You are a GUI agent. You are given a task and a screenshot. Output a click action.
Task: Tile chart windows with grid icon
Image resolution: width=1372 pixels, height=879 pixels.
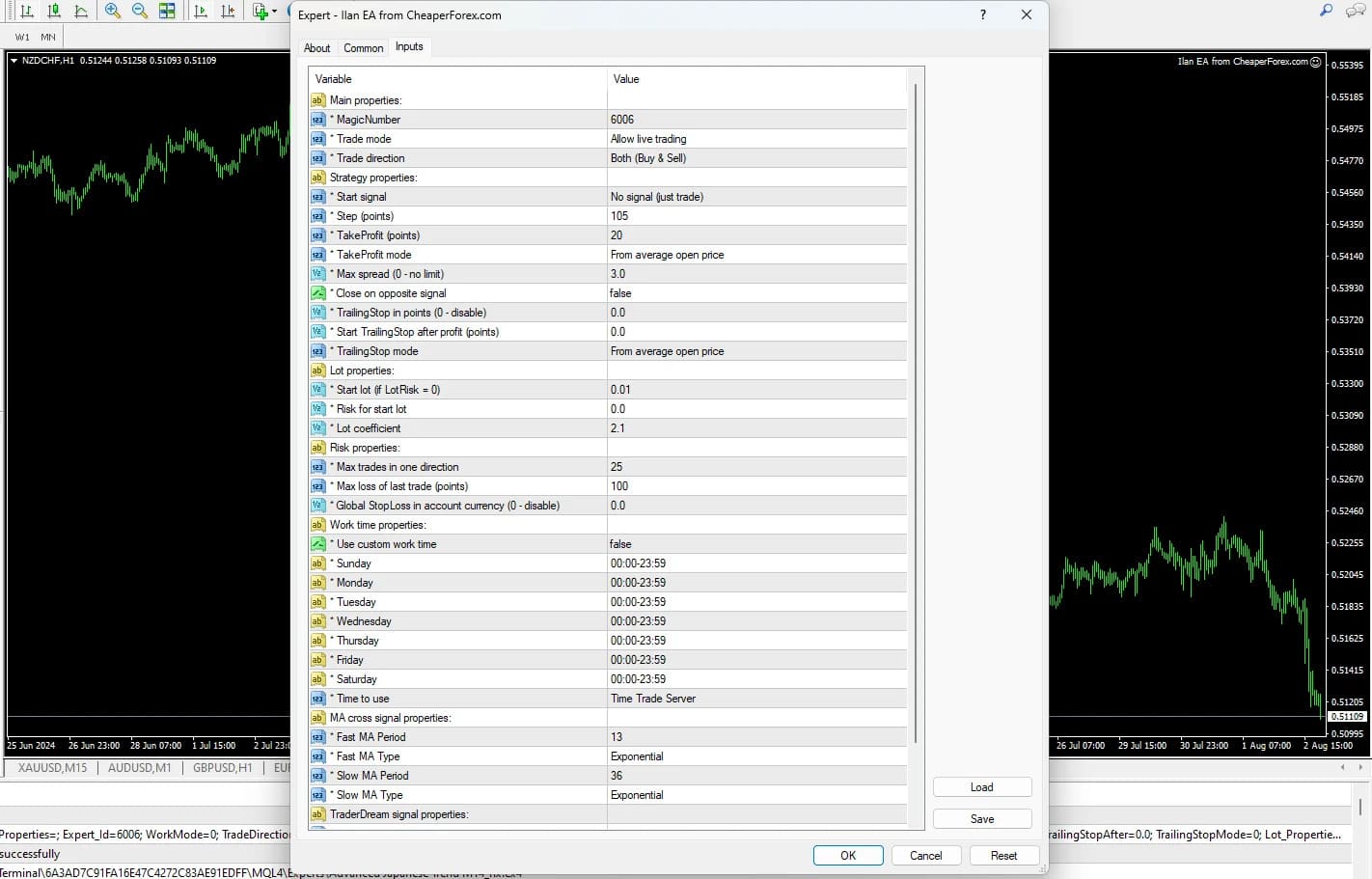click(x=167, y=11)
